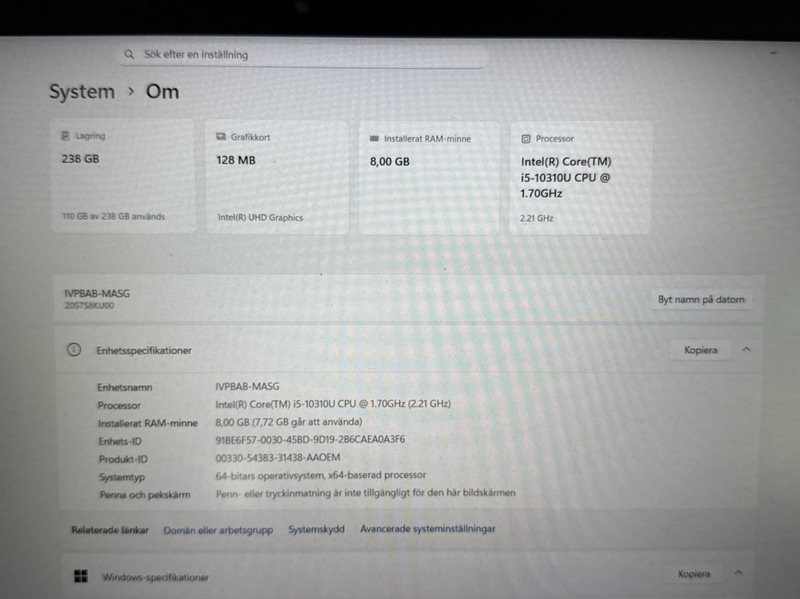Select the Om breadcrumb title
The image size is (800, 599).
pyautogui.click(x=162, y=92)
